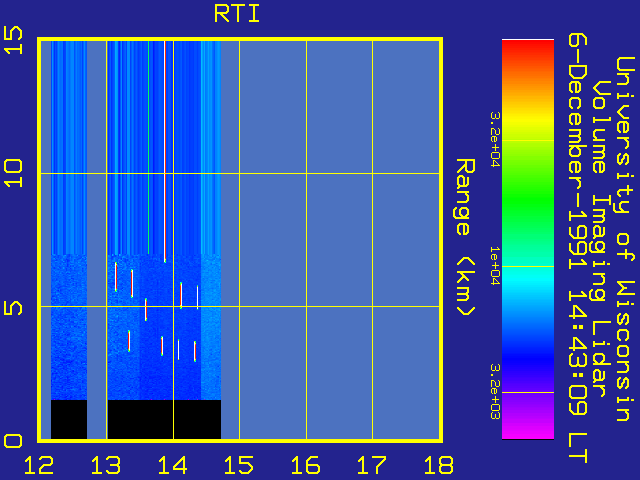The width and height of the screenshot is (640, 480).
Task: Click the range axis tick label 10
Action: point(13,173)
